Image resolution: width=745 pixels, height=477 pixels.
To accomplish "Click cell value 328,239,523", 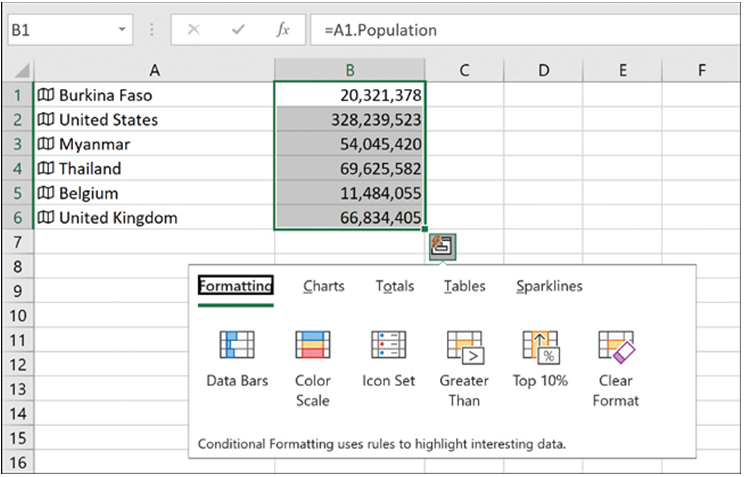I will pos(350,119).
